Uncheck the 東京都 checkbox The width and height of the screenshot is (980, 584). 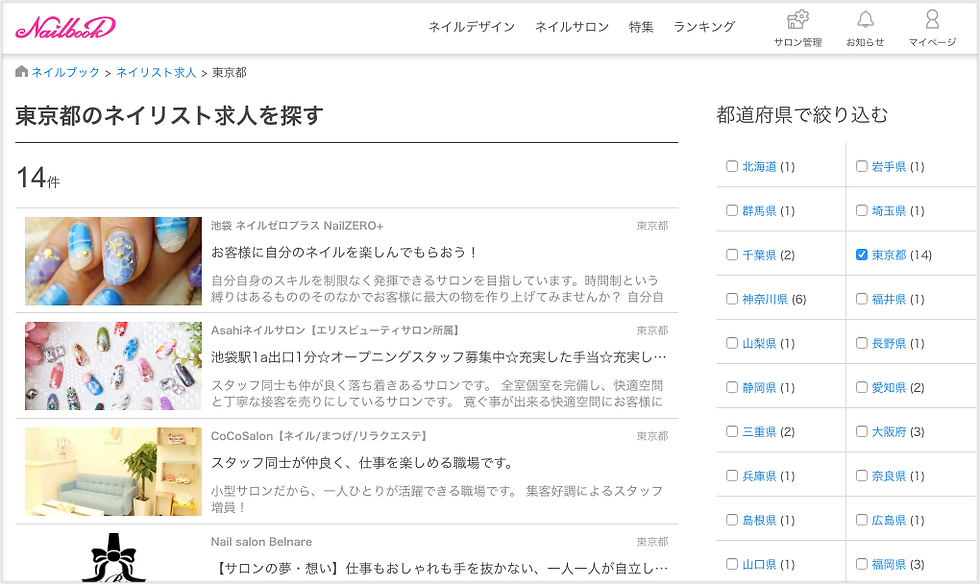(x=861, y=254)
